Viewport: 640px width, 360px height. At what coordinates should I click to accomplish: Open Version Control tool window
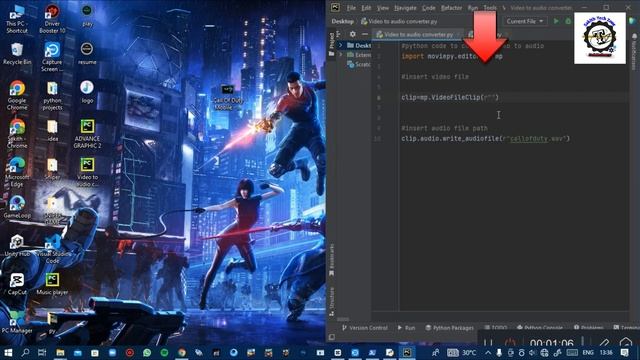pyautogui.click(x=364, y=328)
